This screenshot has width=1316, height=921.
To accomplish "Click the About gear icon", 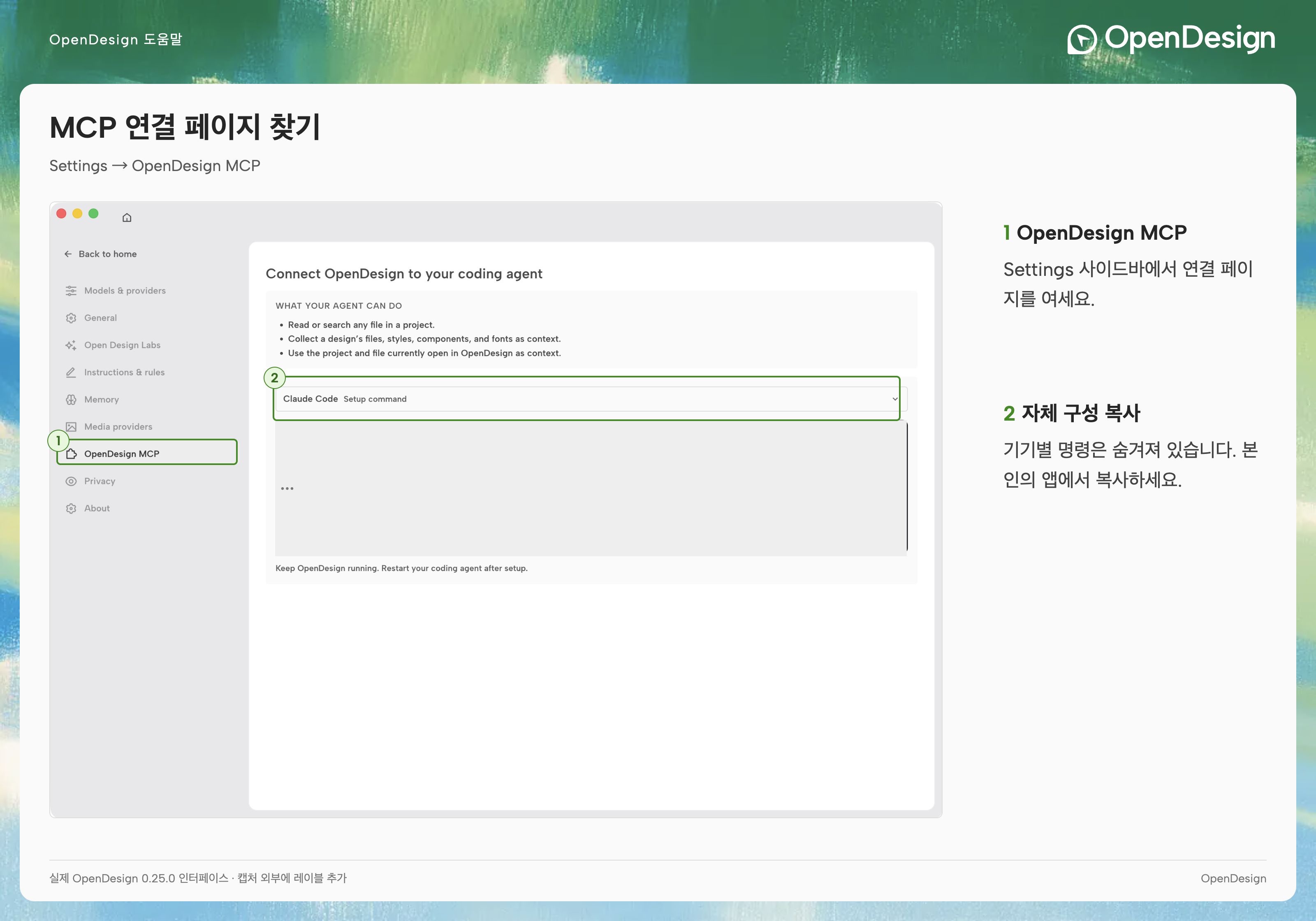I will 71,508.
